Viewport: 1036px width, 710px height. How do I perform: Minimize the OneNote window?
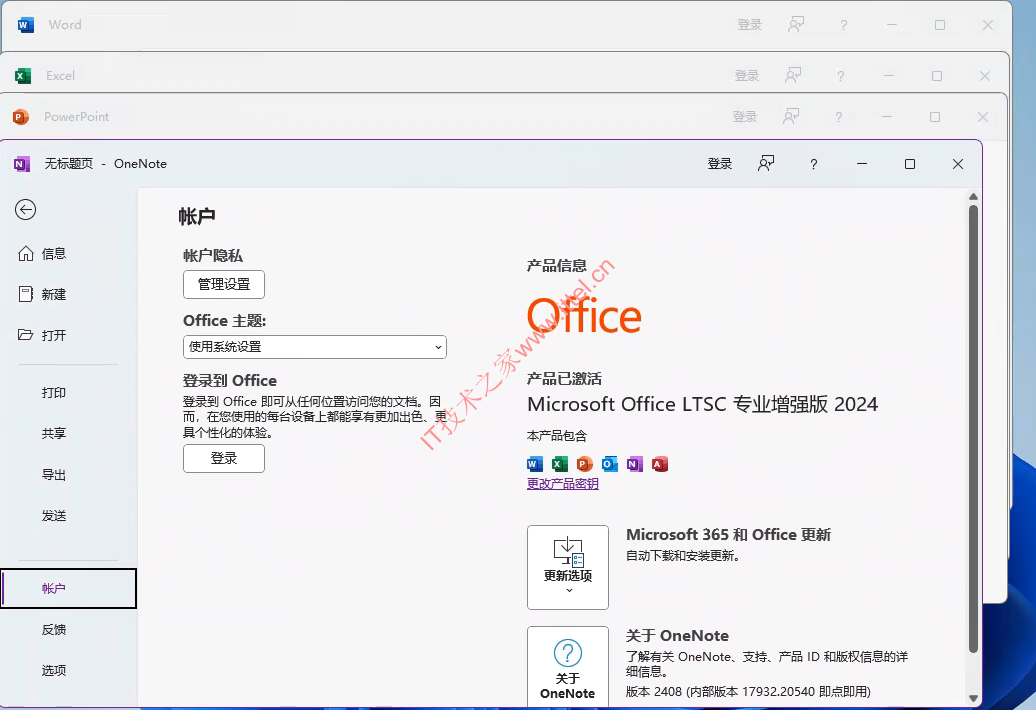[862, 164]
